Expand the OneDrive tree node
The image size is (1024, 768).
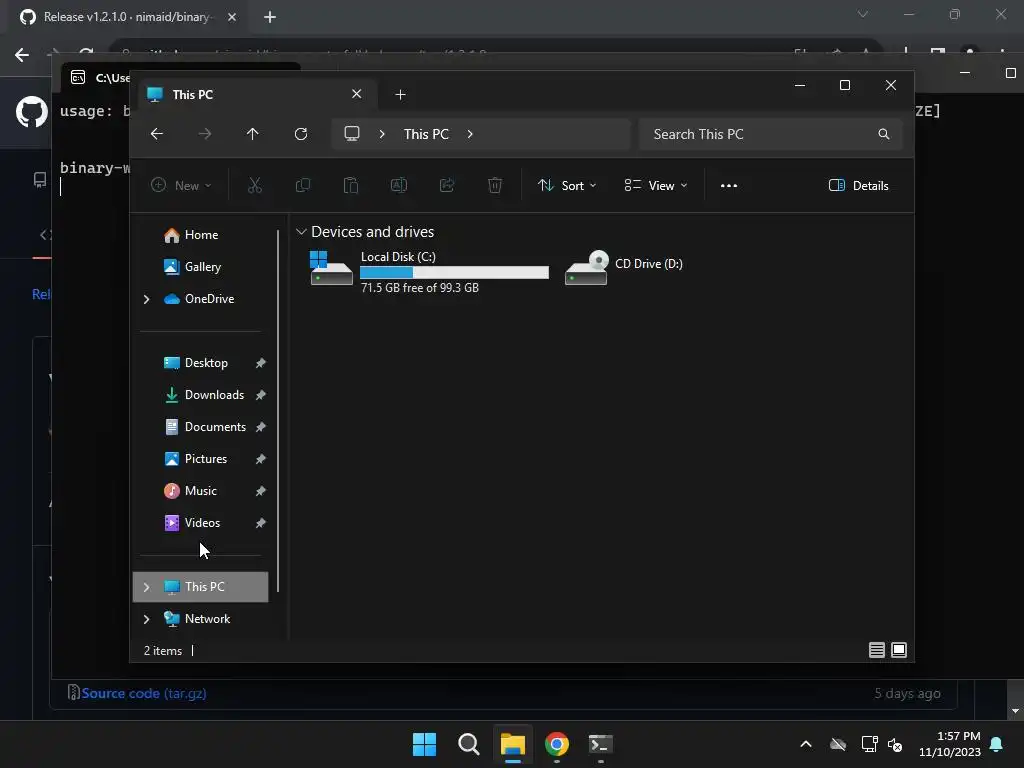coord(146,299)
